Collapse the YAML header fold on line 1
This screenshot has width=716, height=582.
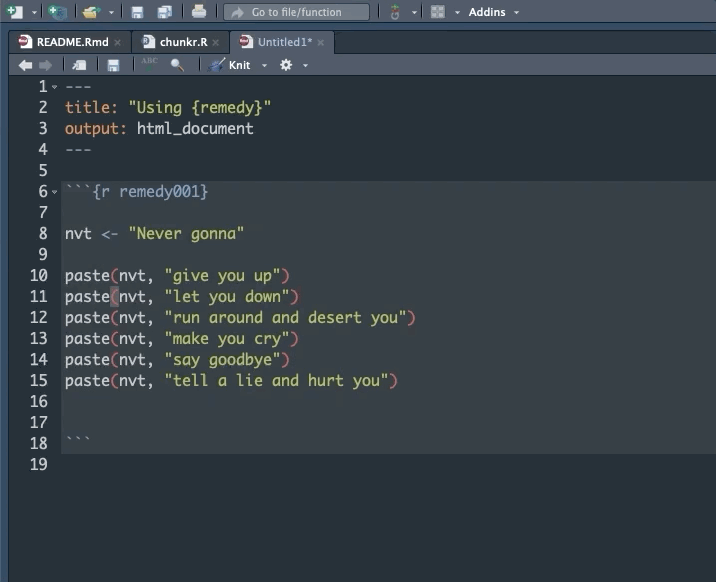55,87
